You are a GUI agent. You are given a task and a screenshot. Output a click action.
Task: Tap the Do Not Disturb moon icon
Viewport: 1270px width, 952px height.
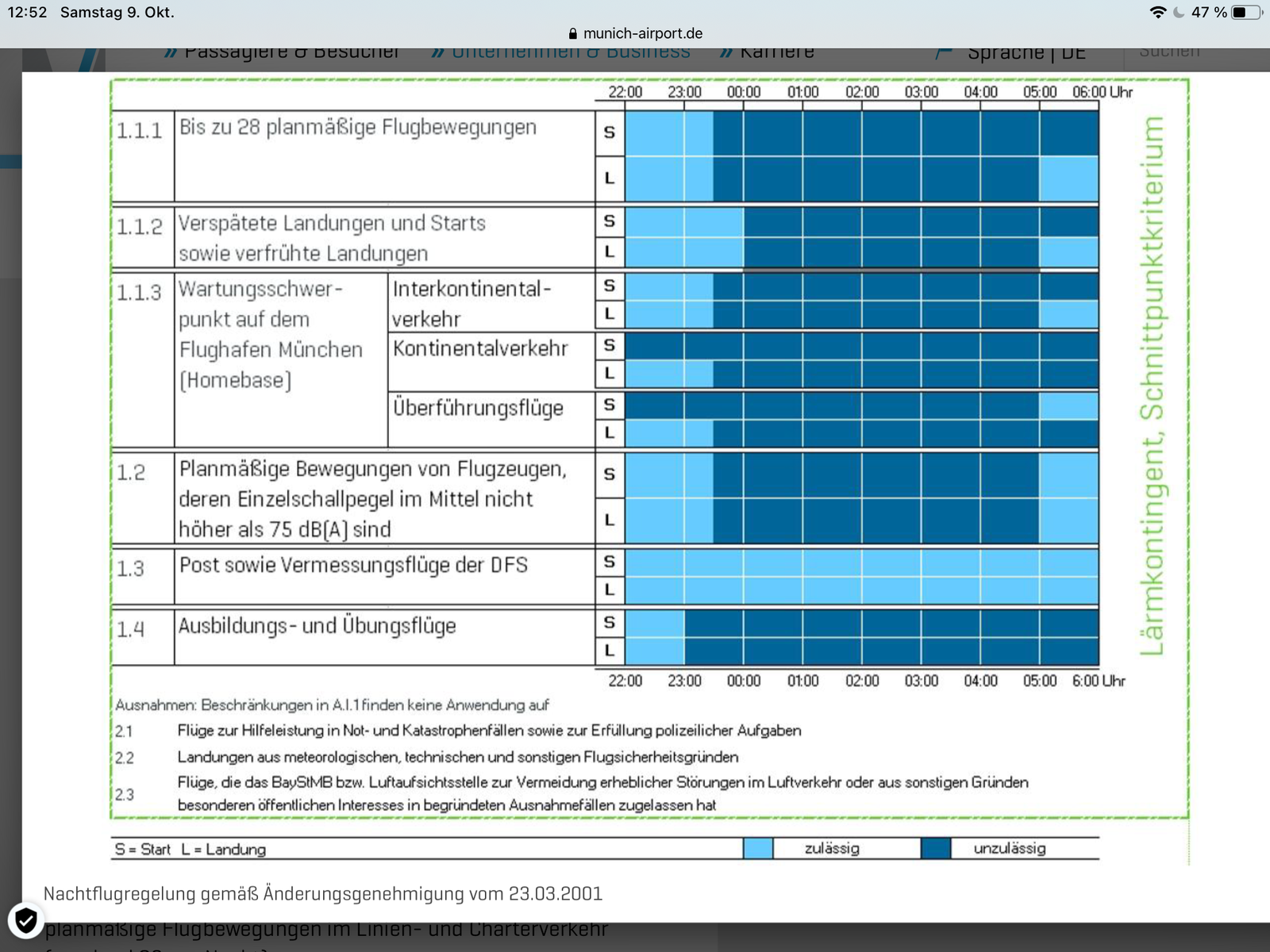[x=1179, y=13]
